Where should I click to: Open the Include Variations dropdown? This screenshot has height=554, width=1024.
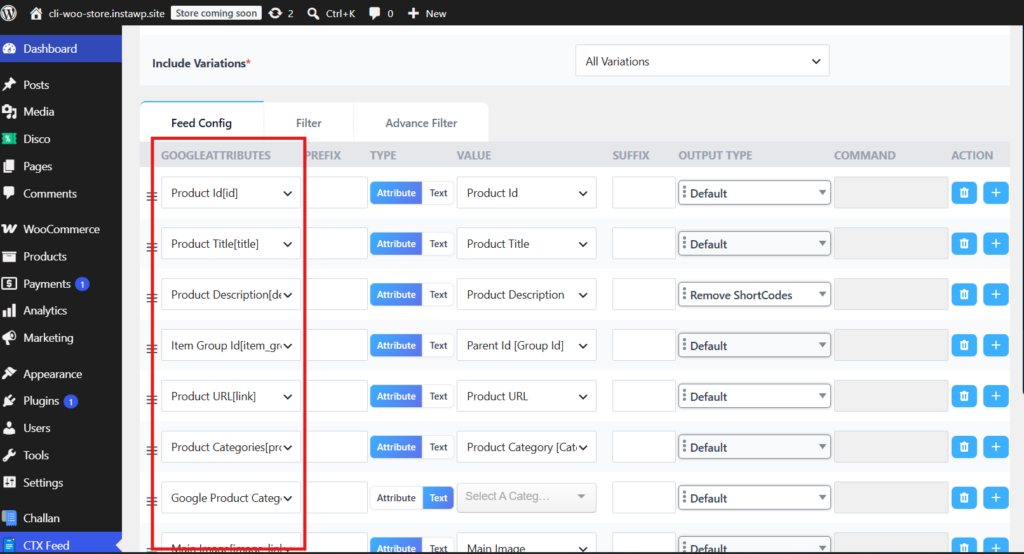[702, 61]
